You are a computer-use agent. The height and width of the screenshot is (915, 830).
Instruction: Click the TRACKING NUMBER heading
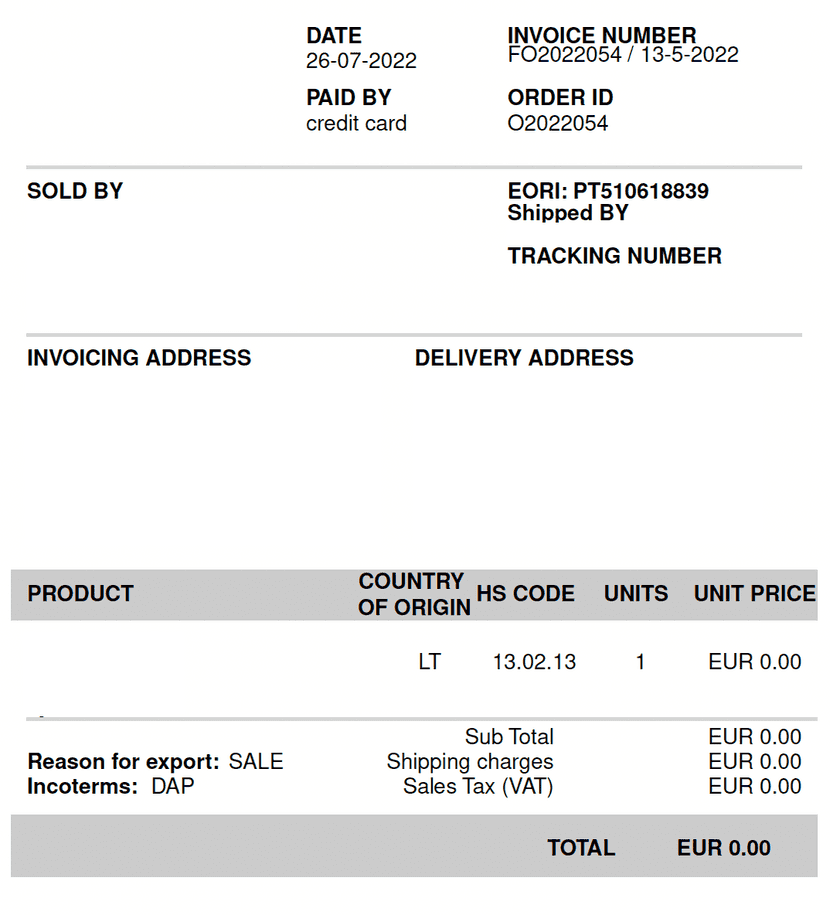pyautogui.click(x=614, y=256)
